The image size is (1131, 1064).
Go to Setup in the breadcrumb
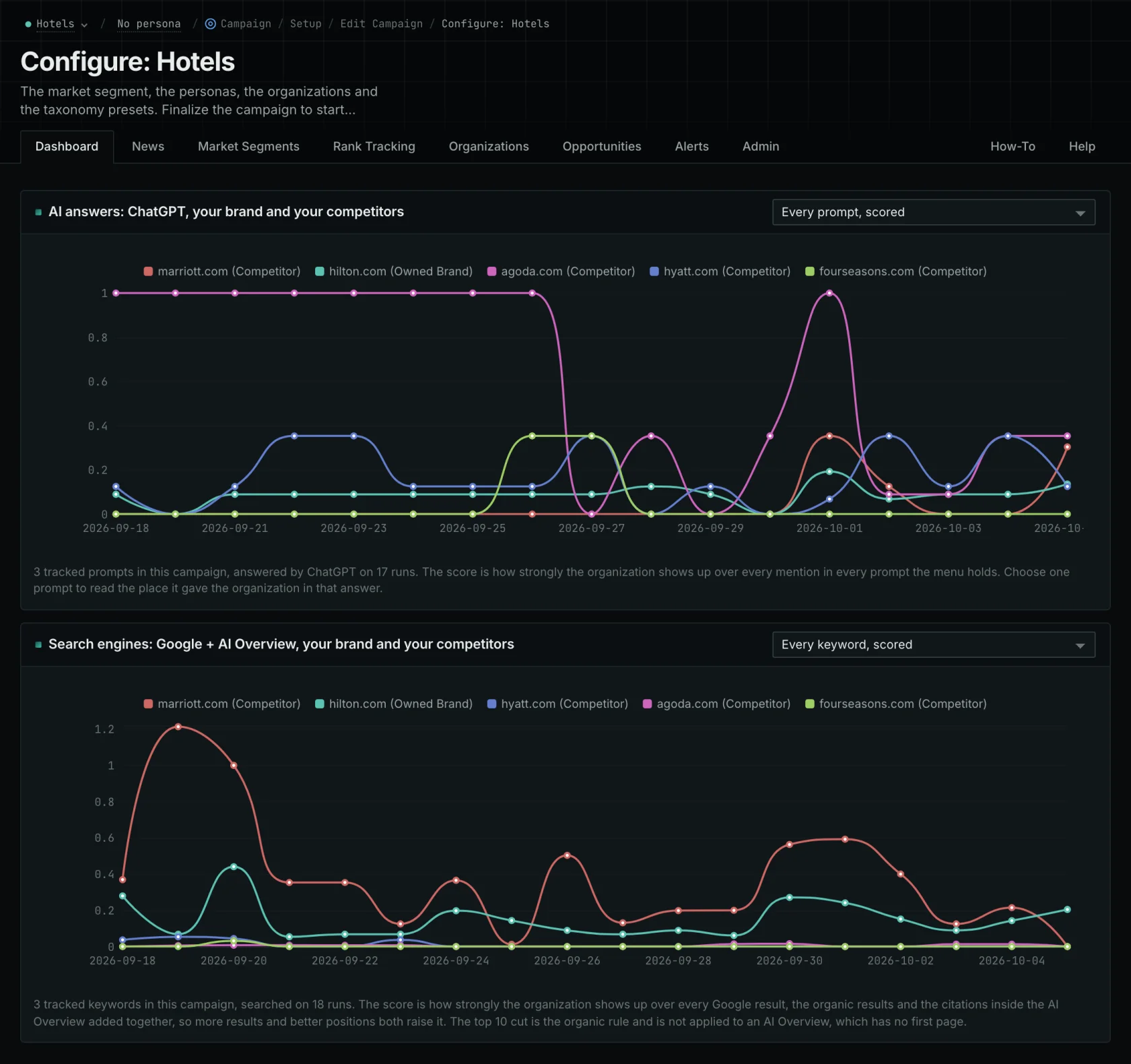[306, 24]
